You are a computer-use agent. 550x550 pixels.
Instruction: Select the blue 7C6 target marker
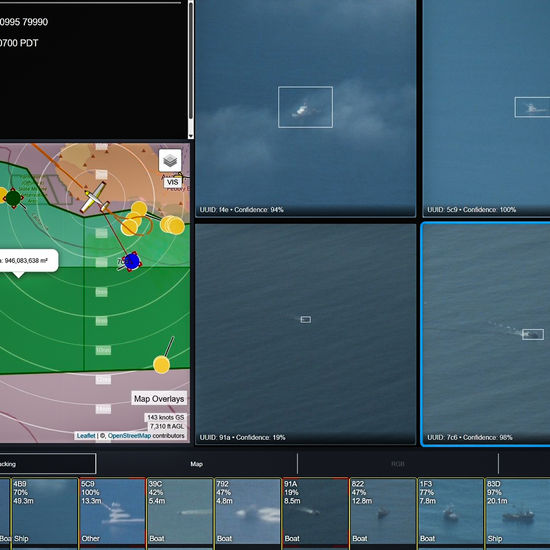(132, 261)
